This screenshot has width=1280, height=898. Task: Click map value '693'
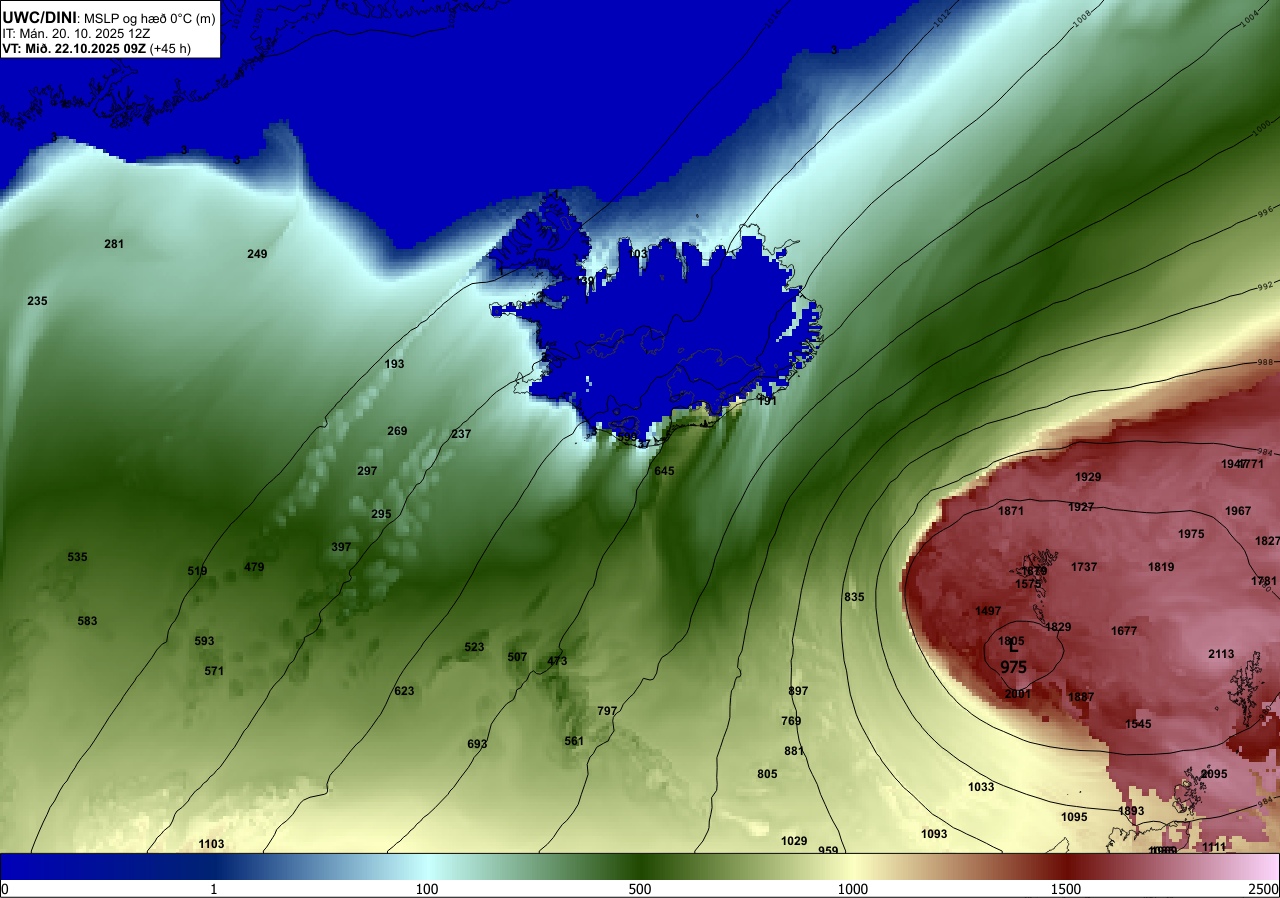coord(477,744)
